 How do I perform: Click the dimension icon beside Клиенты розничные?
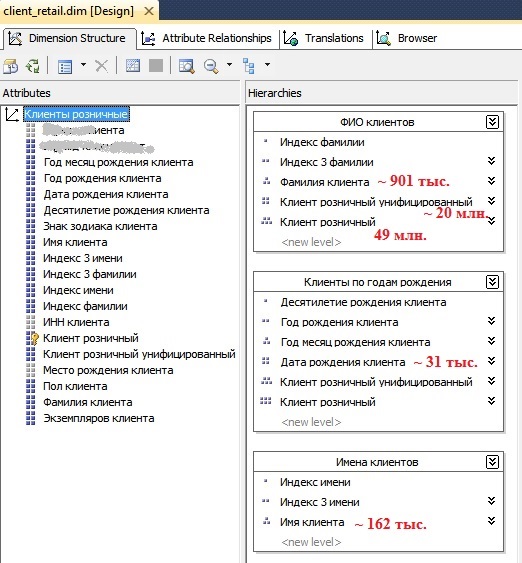[12, 115]
